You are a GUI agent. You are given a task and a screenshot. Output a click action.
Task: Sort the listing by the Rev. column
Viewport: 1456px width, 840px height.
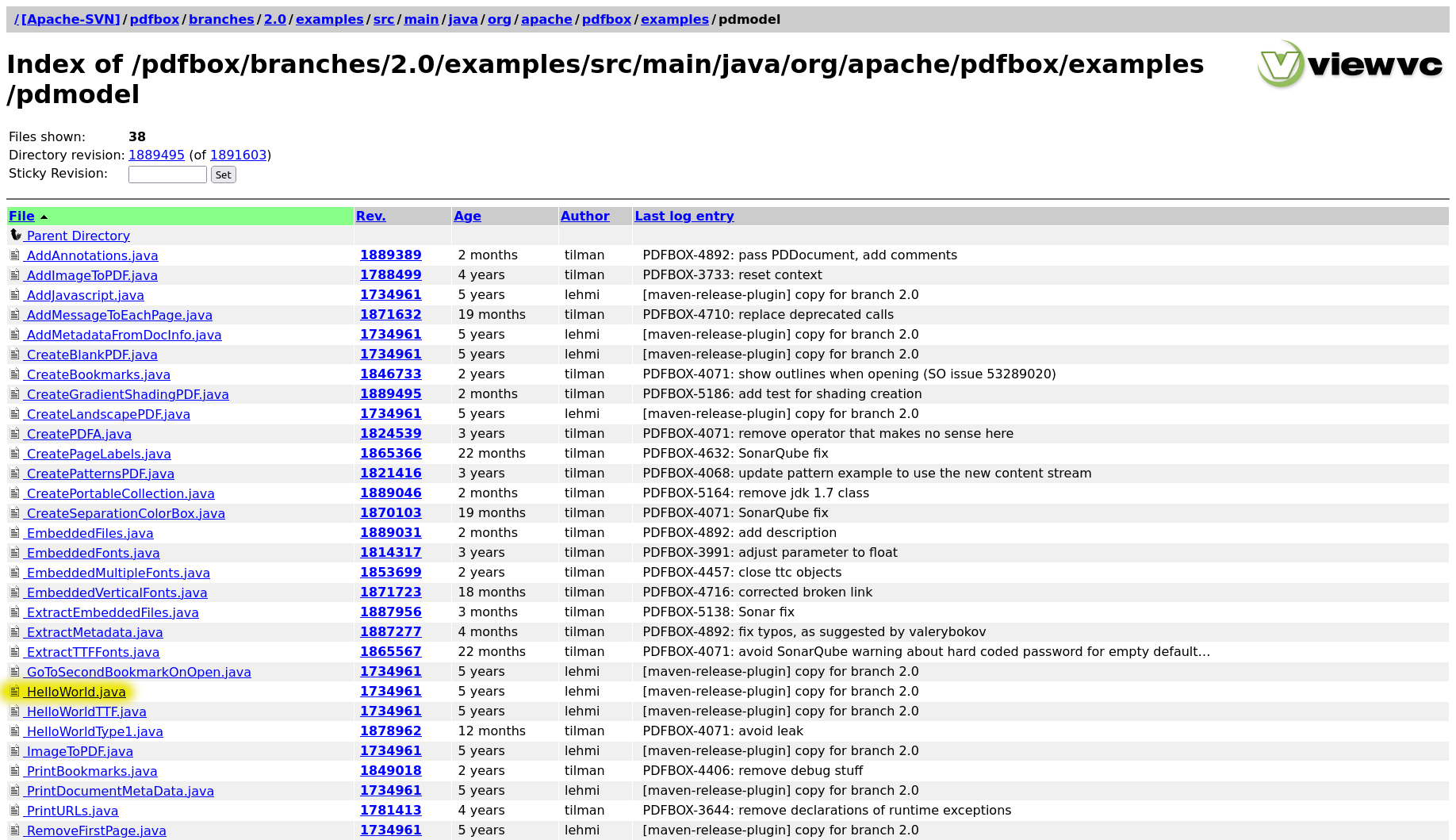pyautogui.click(x=370, y=216)
